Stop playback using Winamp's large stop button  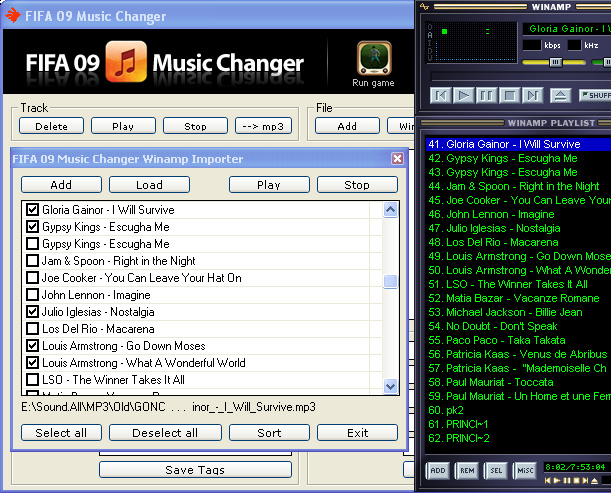509,95
